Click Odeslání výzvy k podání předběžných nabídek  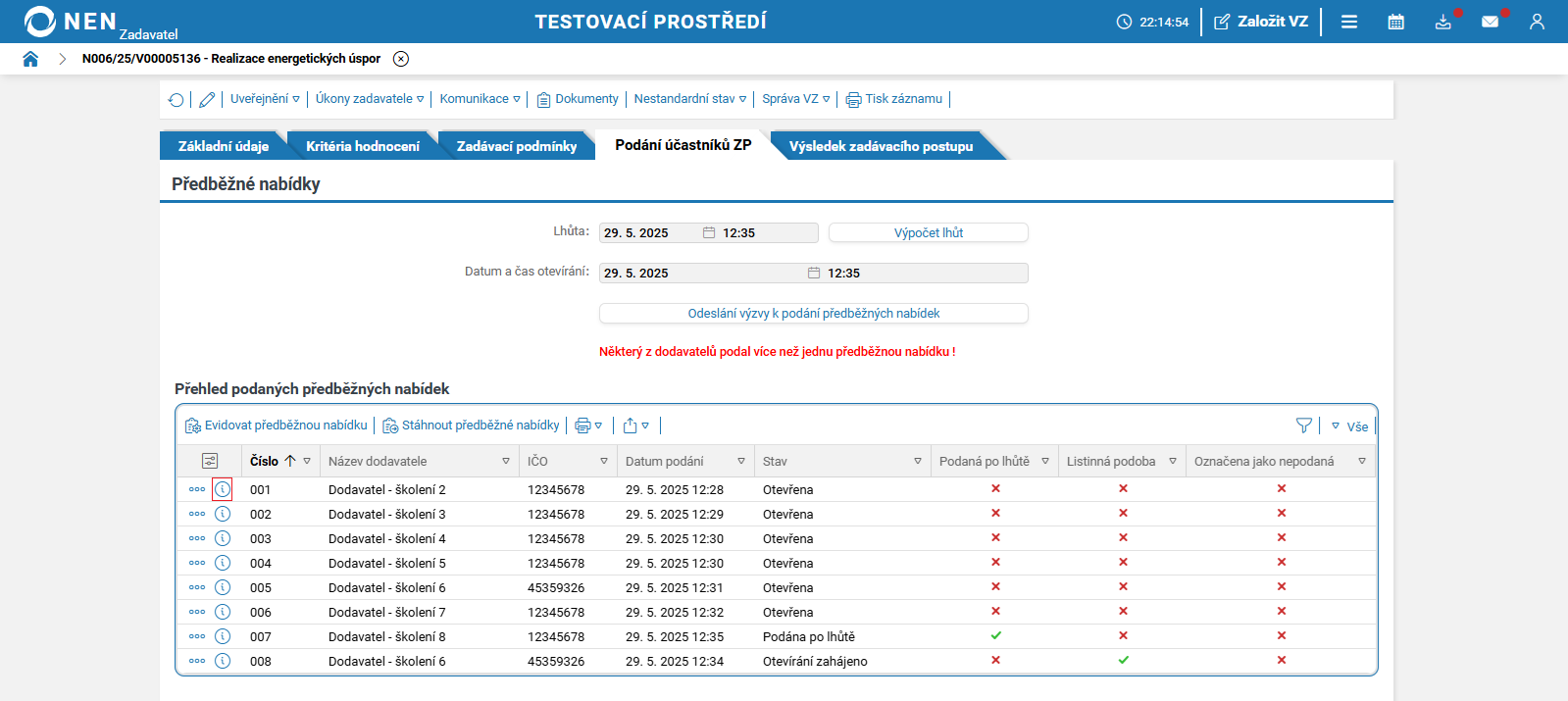click(x=814, y=313)
